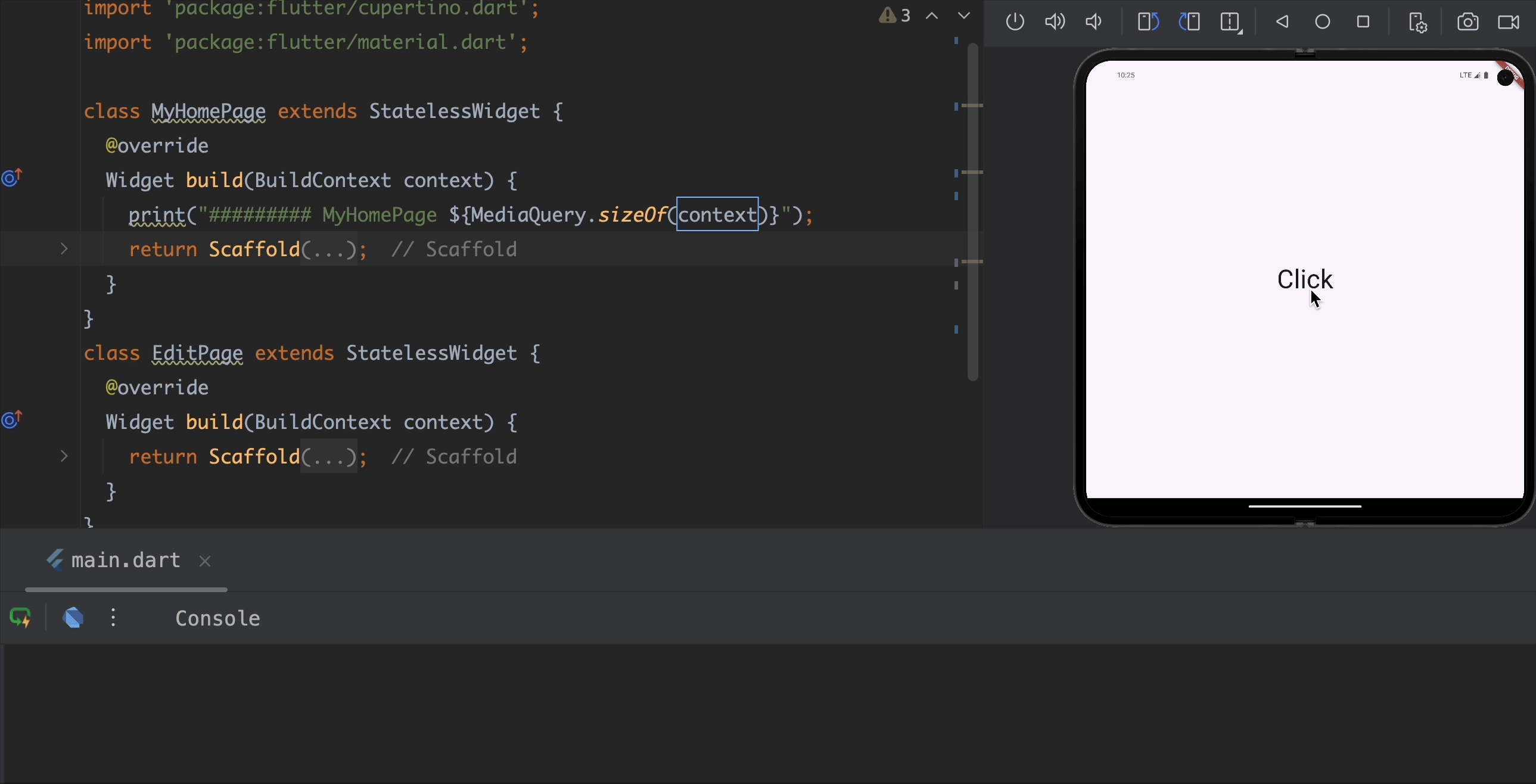Click the emulator volume up icon
Image resolution: width=1536 pixels, height=784 pixels.
click(1054, 22)
